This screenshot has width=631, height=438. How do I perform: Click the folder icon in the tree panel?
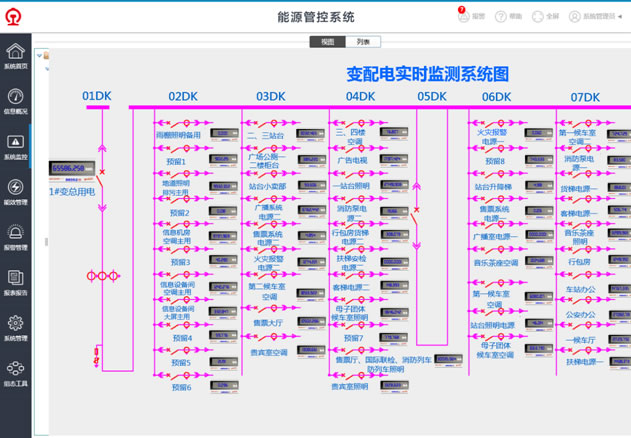click(46, 56)
